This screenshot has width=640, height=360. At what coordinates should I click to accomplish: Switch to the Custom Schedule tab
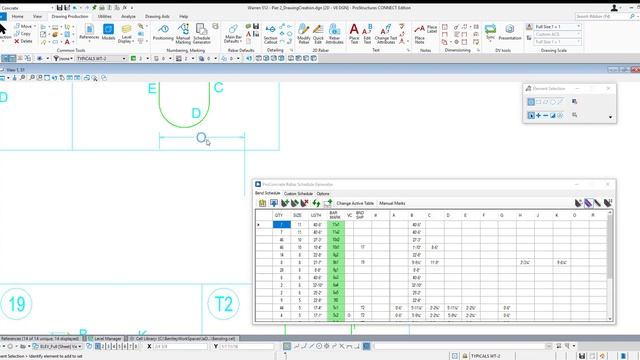point(298,194)
